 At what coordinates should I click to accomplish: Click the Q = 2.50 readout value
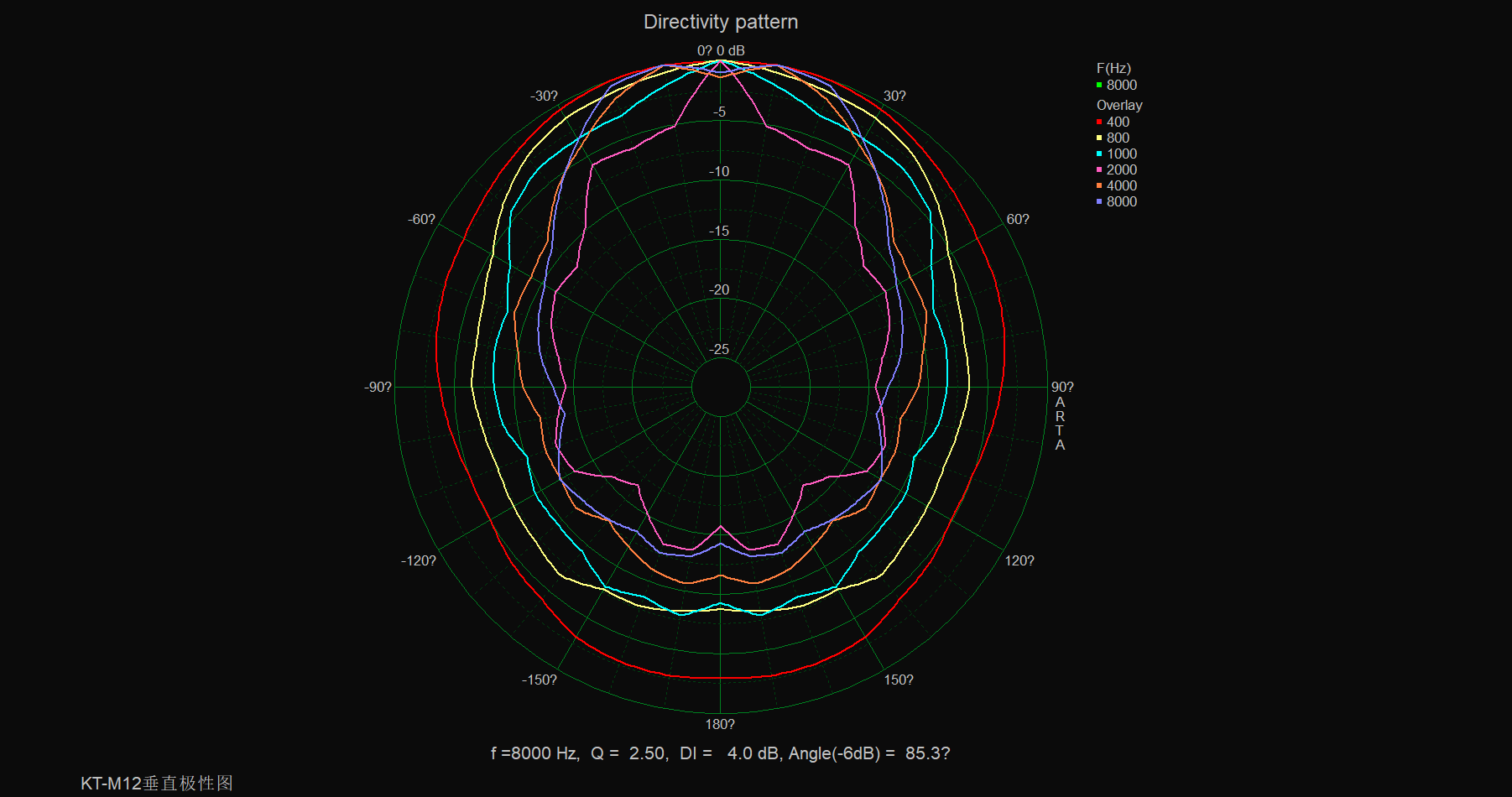(628, 753)
